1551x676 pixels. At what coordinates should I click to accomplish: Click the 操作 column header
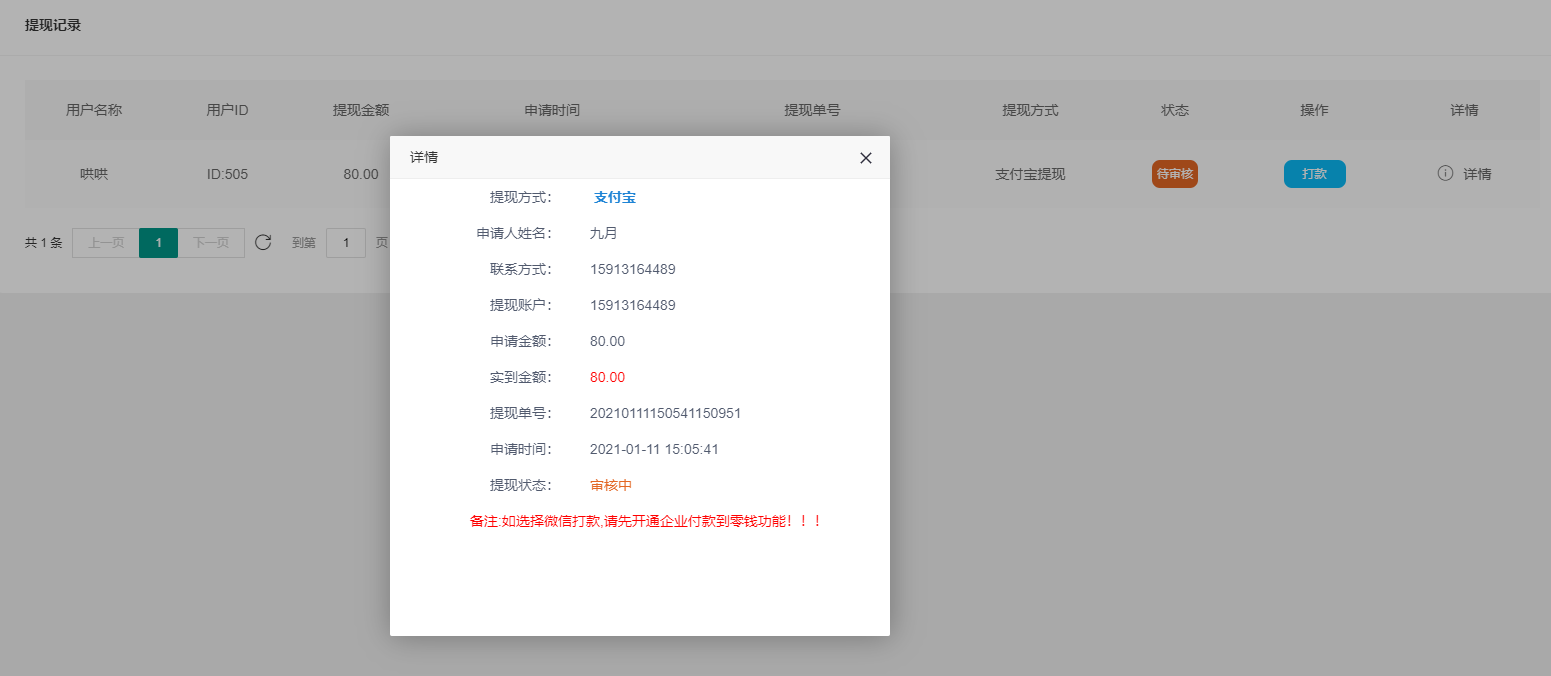click(x=1314, y=110)
